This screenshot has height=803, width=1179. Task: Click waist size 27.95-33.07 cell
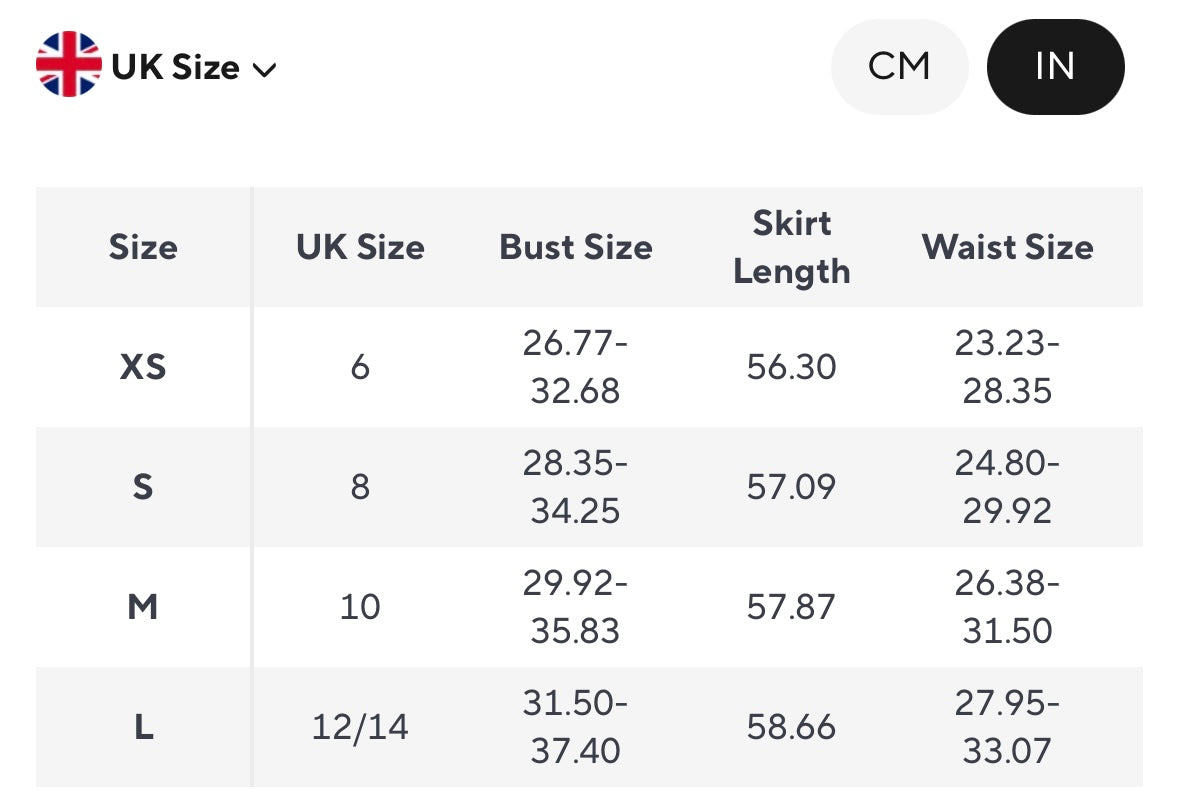coord(1007,727)
